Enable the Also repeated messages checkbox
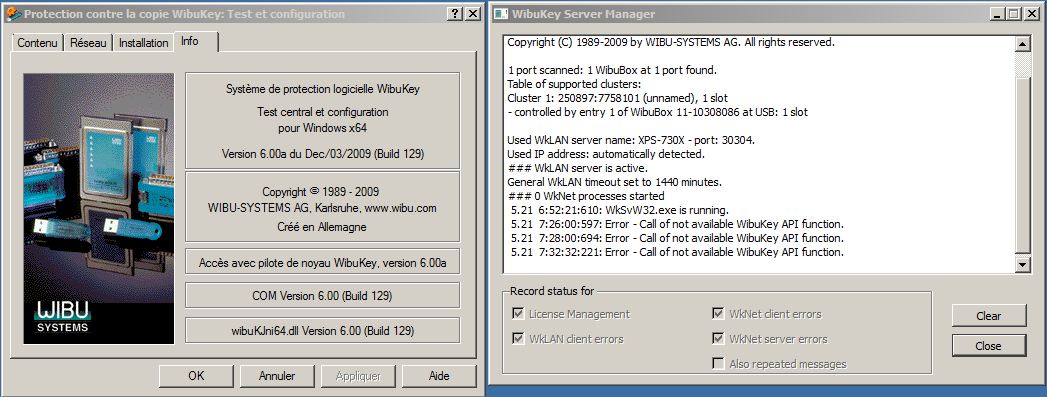 point(718,364)
